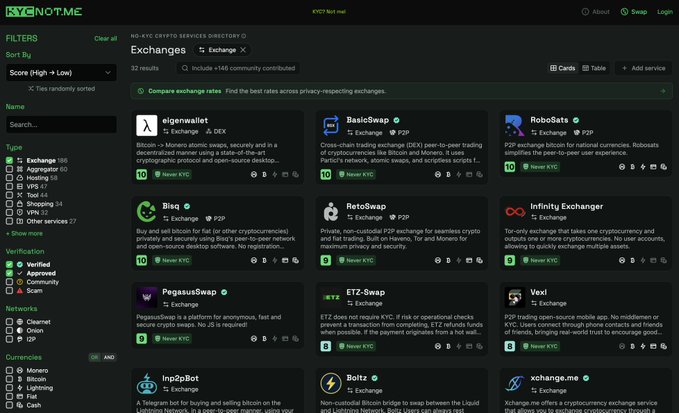
Task: Click BasicSwap's P2P tag
Action: point(399,132)
